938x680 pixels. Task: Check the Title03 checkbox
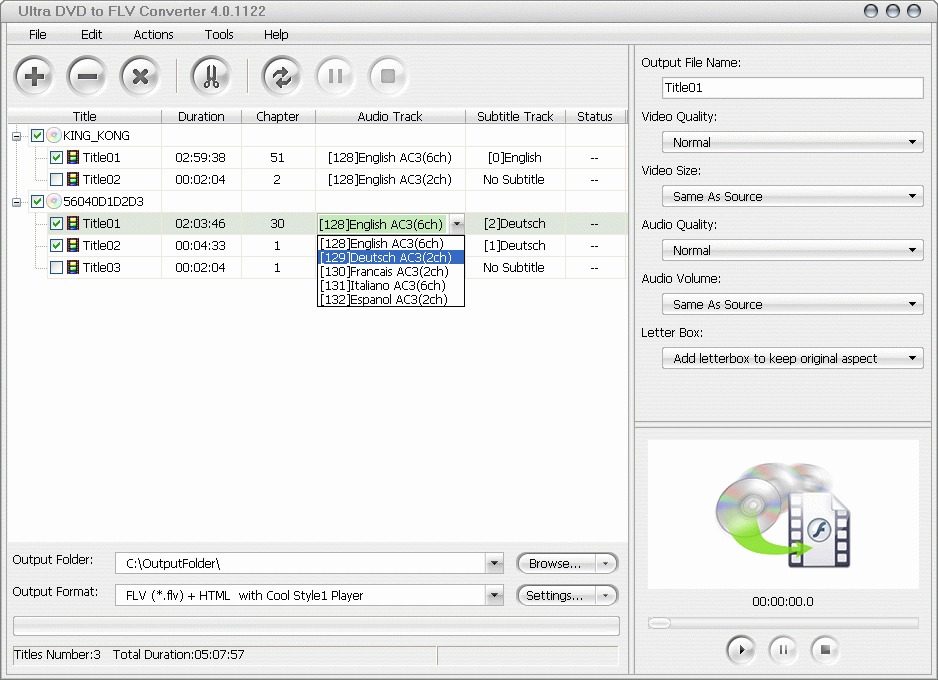pos(56,267)
